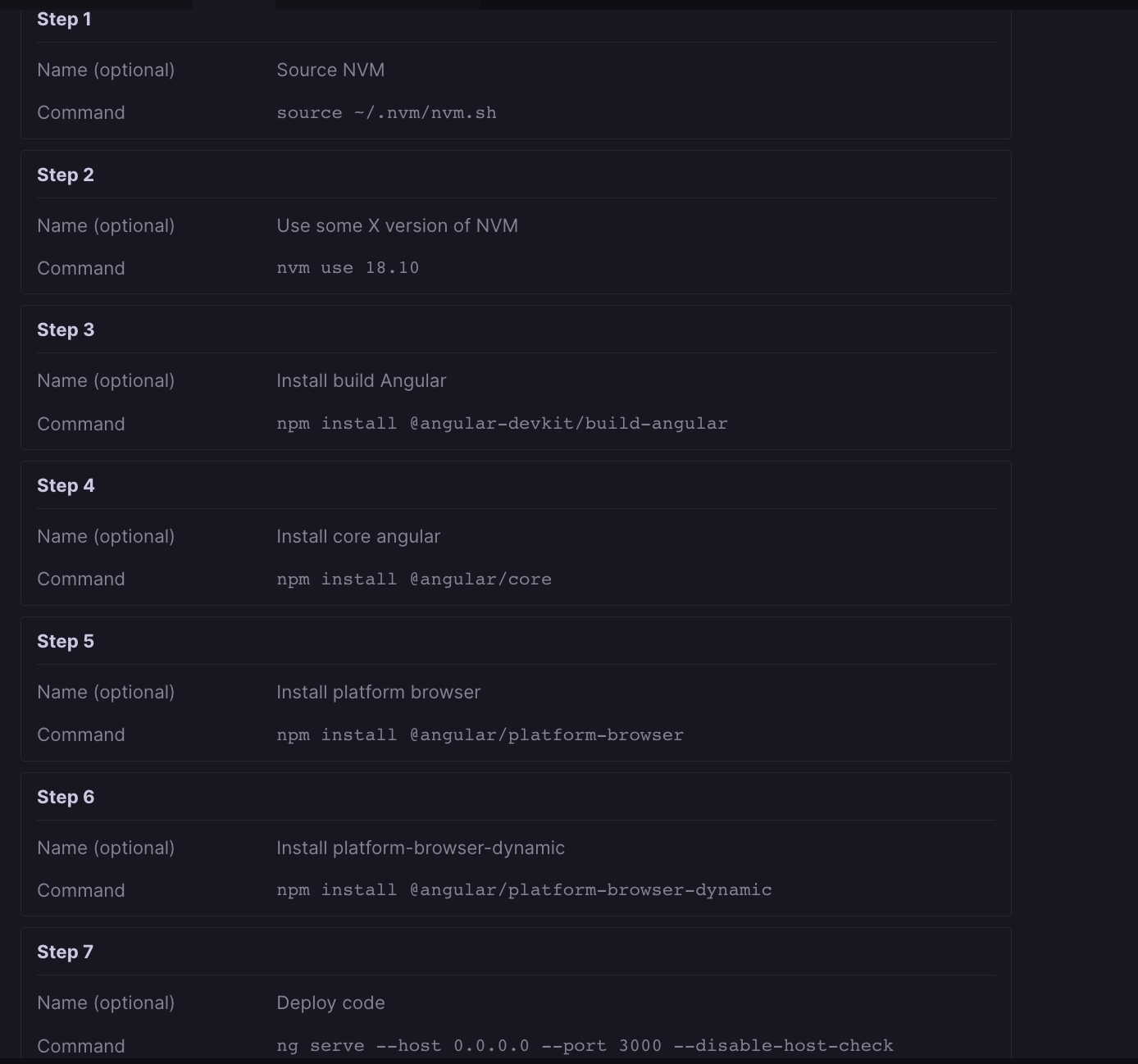This screenshot has height=1064, width=1138.
Task: Click the Step 4 header
Action: (66, 484)
